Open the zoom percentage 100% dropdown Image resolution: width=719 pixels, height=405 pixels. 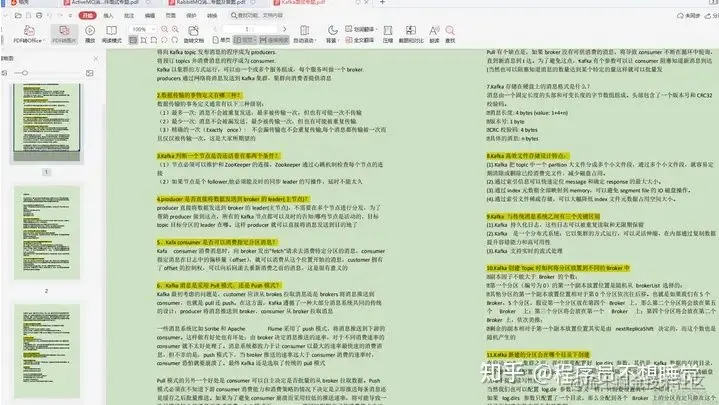[x=143, y=29]
